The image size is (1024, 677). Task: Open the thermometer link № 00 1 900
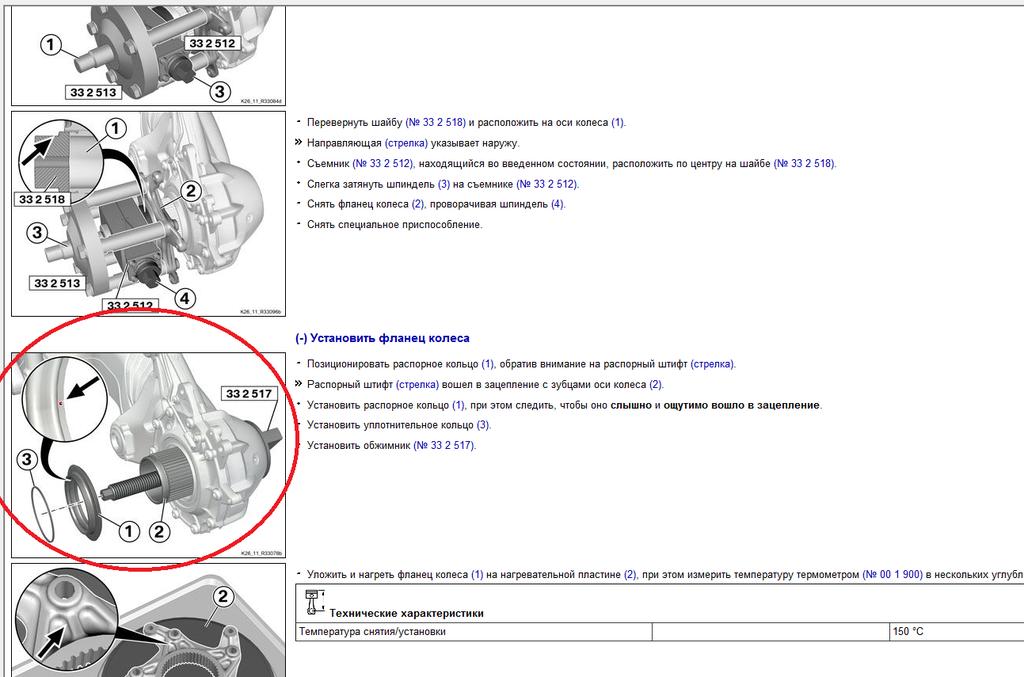pos(894,574)
